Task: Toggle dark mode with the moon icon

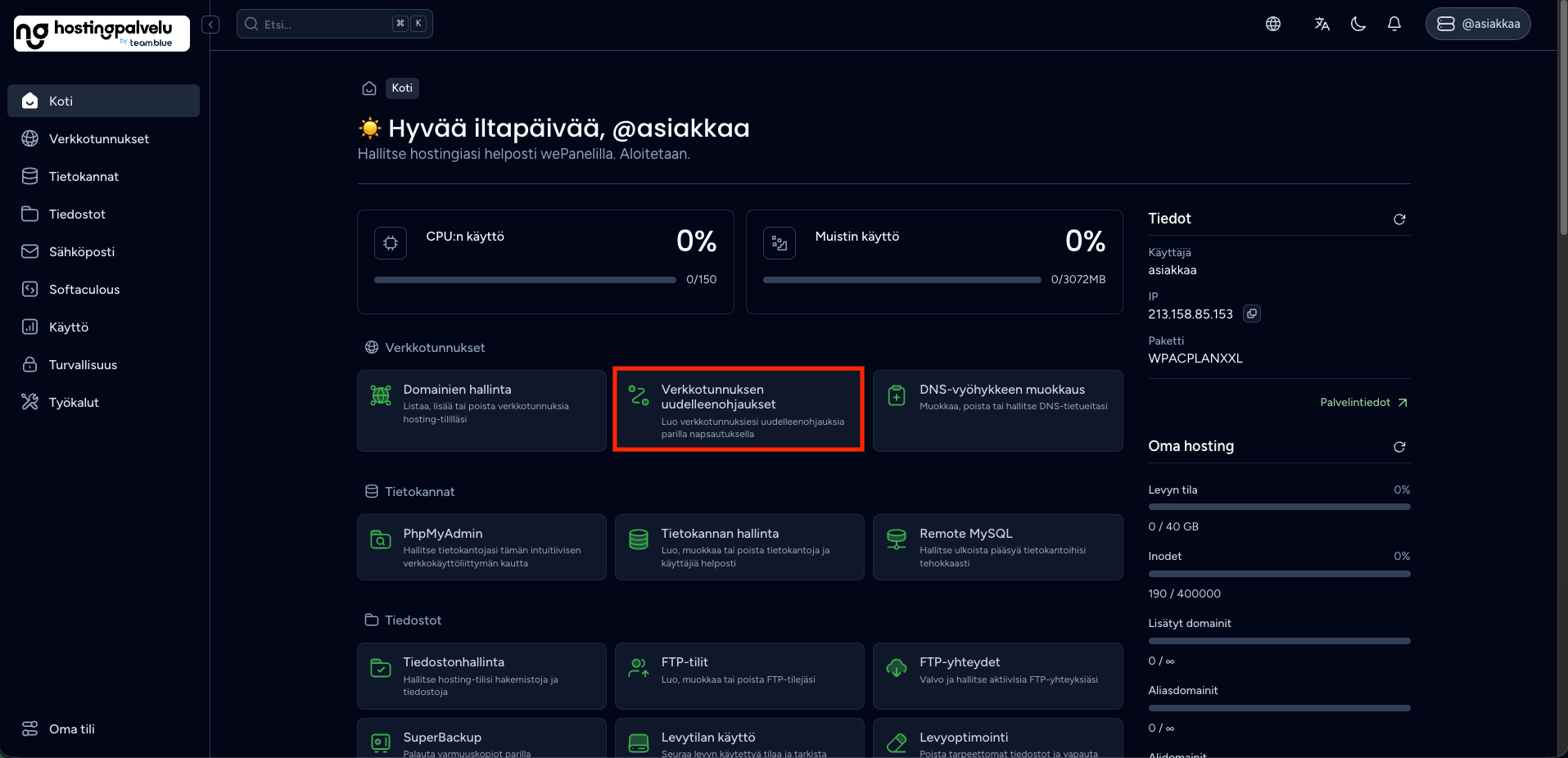Action: click(x=1358, y=24)
